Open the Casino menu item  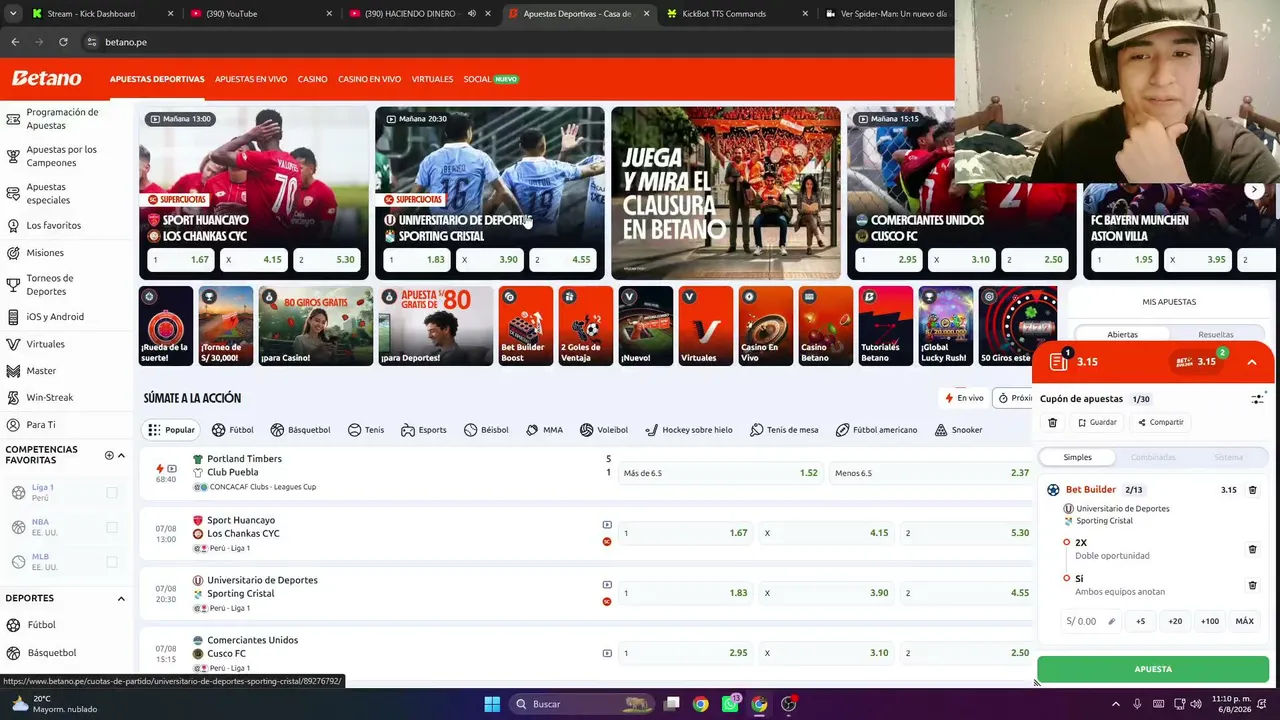[312, 79]
